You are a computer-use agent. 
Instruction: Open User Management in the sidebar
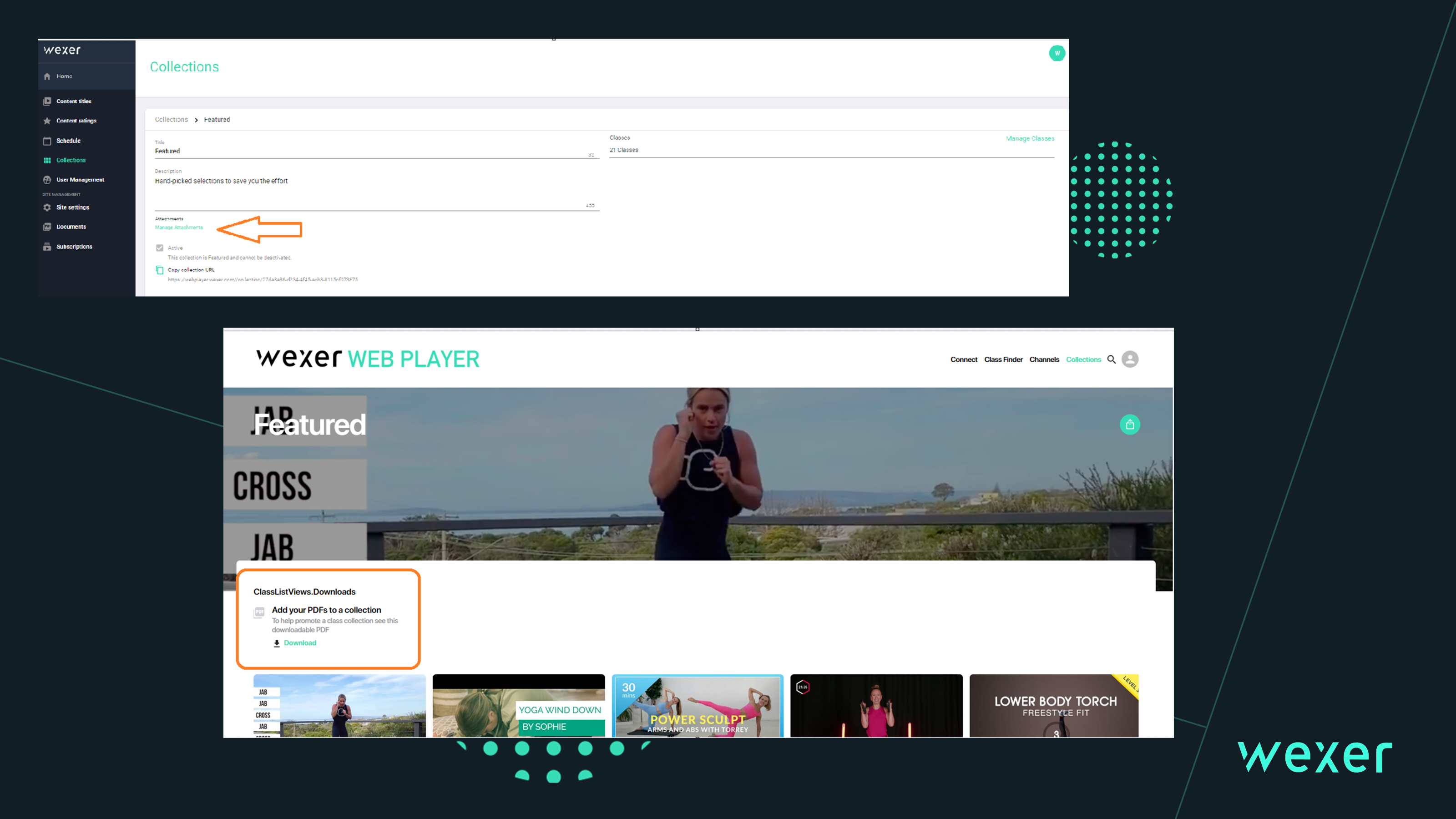pyautogui.click(x=80, y=180)
